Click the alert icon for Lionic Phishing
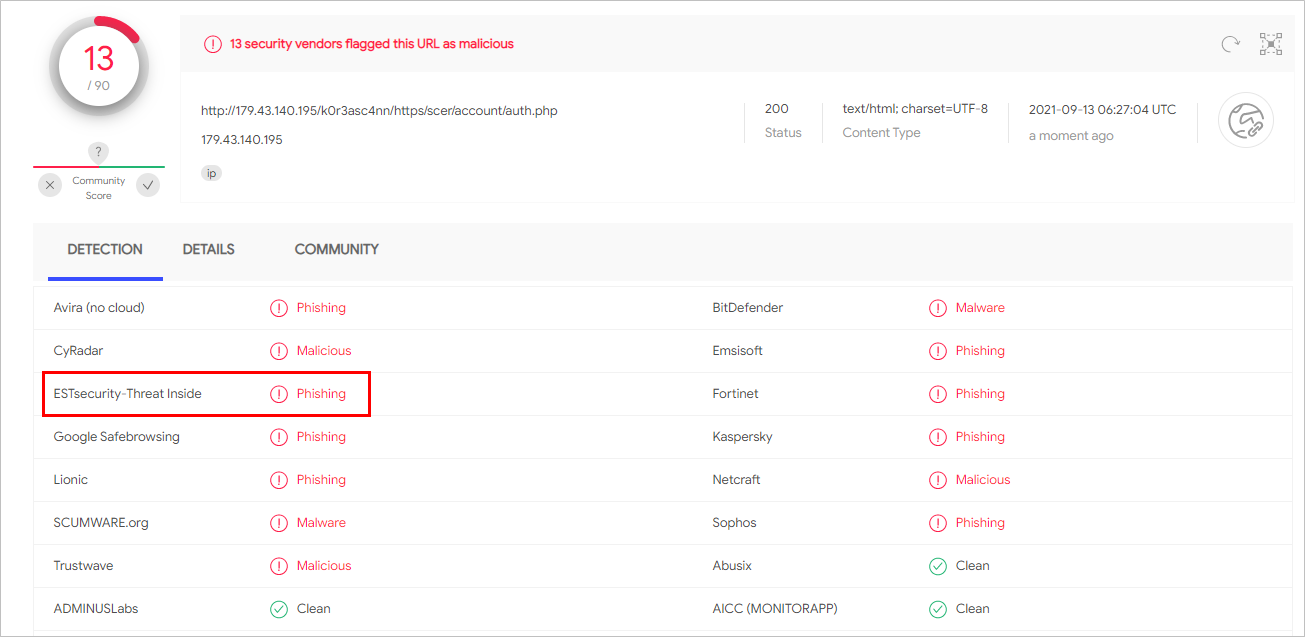This screenshot has width=1305, height=637. coord(279,480)
